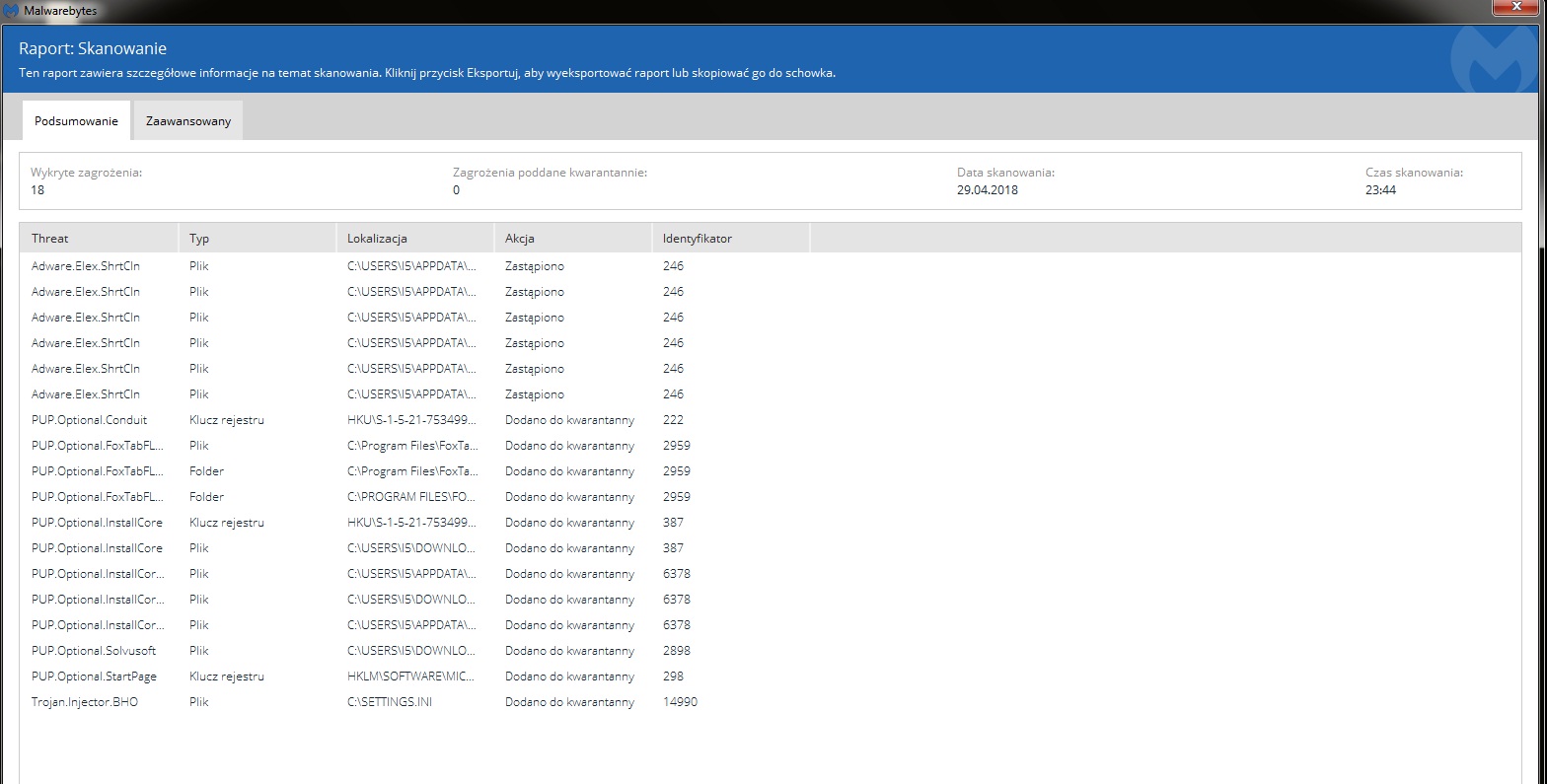The height and width of the screenshot is (784, 1547).
Task: Click the Czas skanowania label
Action: [x=1414, y=173]
